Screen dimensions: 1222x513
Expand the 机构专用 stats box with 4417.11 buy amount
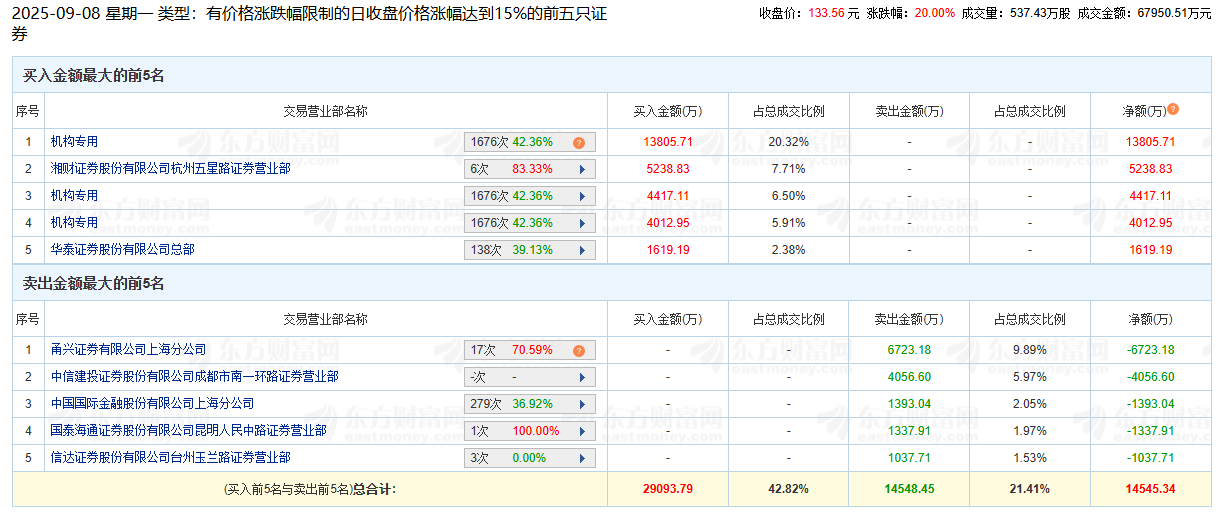click(x=530, y=196)
